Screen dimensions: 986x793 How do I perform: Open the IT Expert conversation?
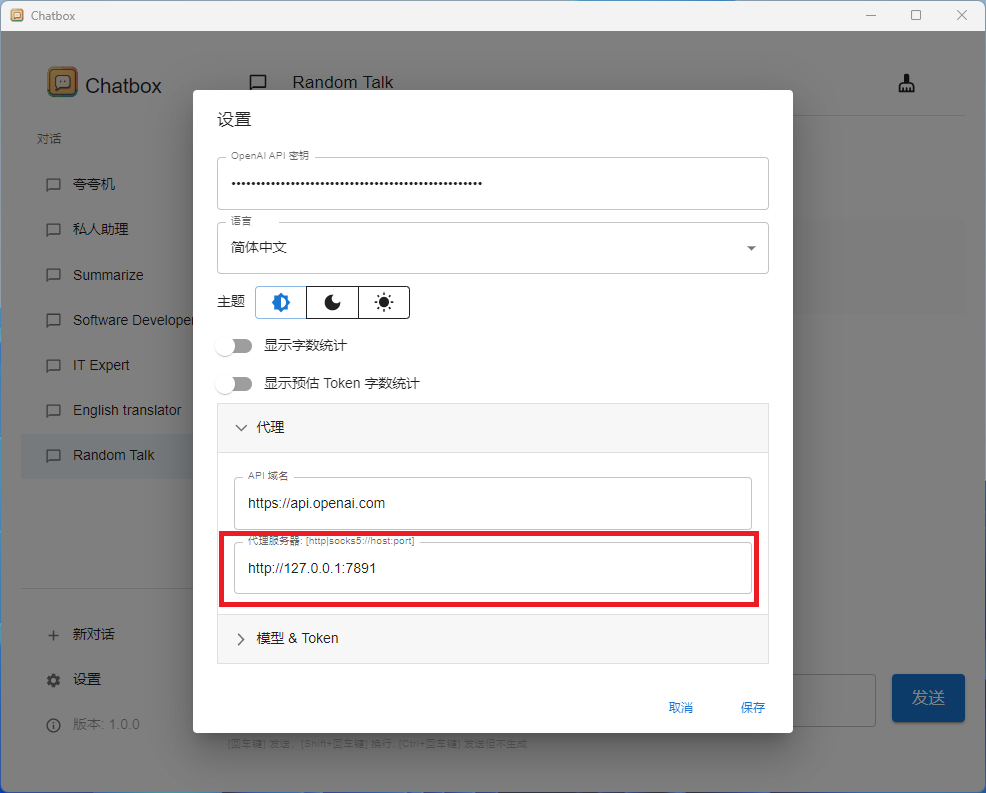[107, 366]
